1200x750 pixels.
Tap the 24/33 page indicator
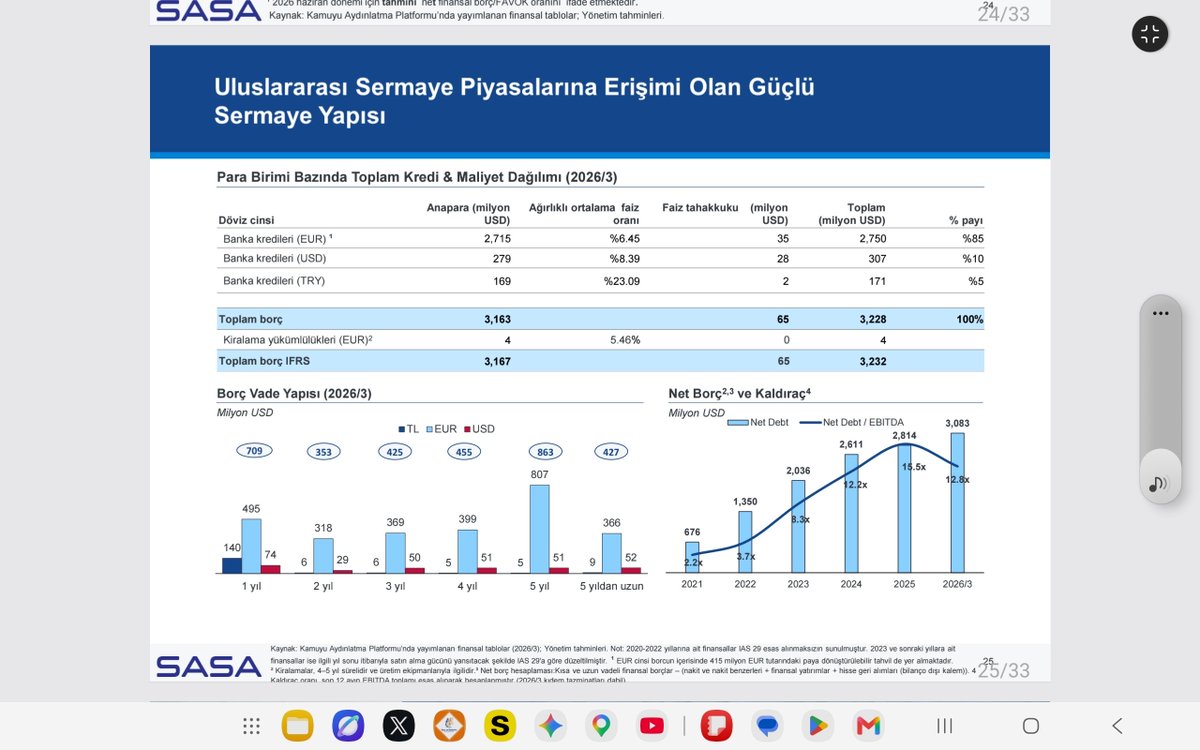tap(1003, 14)
